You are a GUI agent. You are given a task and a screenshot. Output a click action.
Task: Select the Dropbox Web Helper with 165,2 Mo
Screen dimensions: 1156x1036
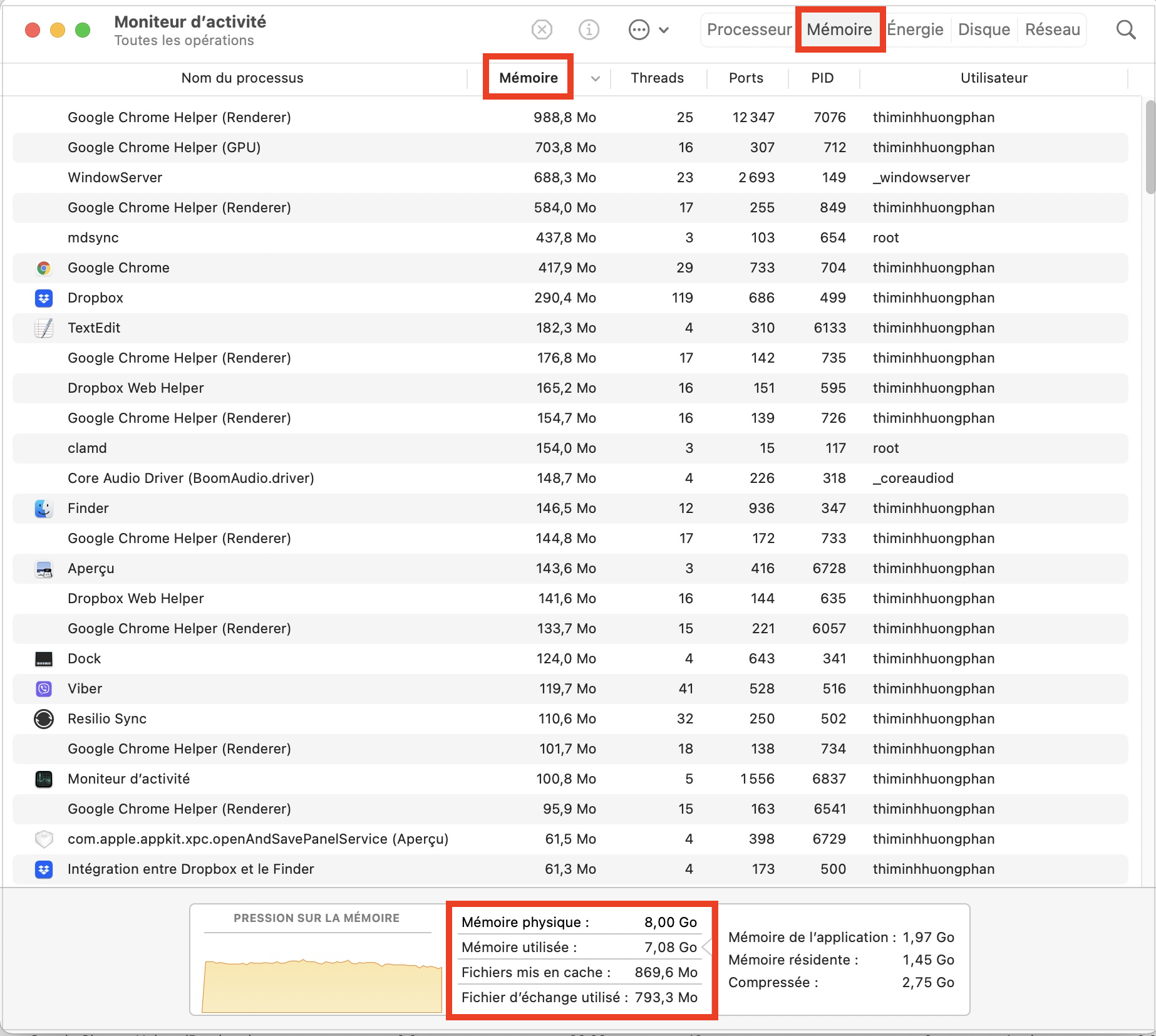(570, 388)
